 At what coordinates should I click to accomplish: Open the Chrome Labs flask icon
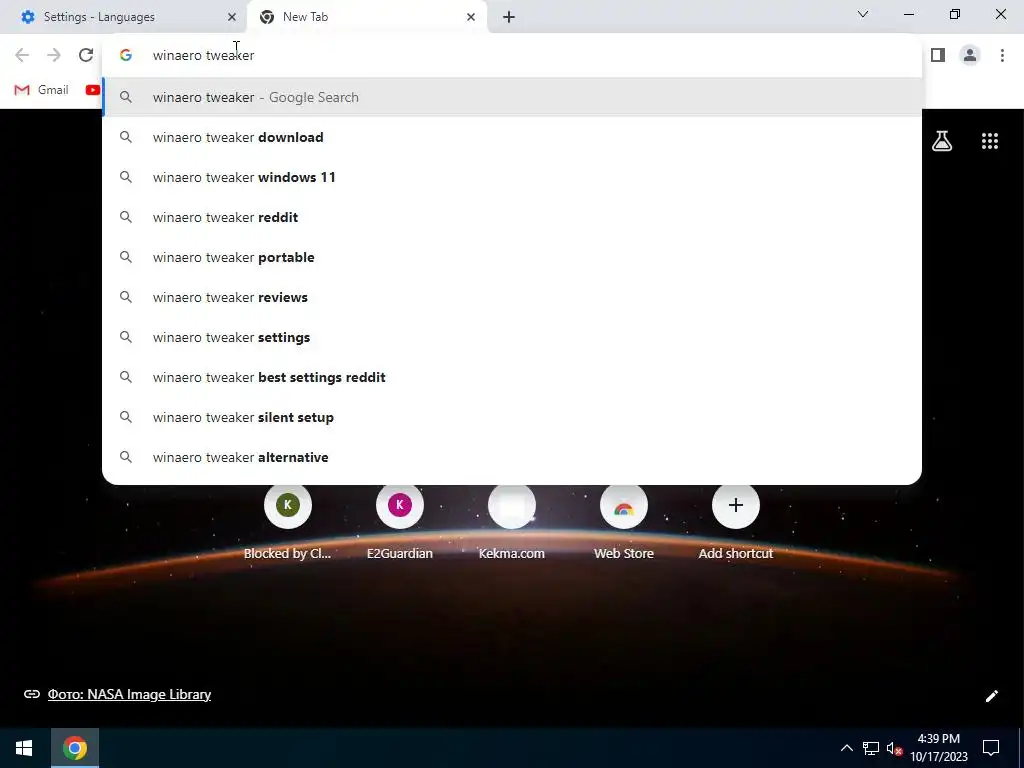pyautogui.click(x=942, y=140)
